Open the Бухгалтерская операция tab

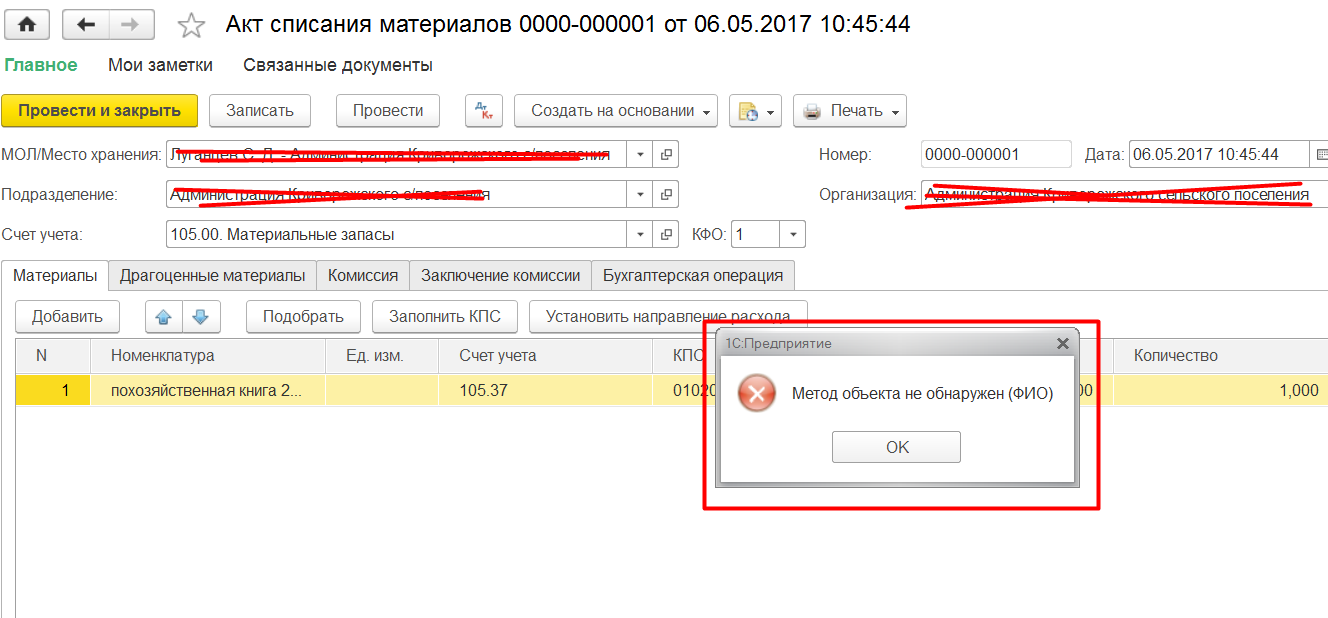(x=692, y=275)
